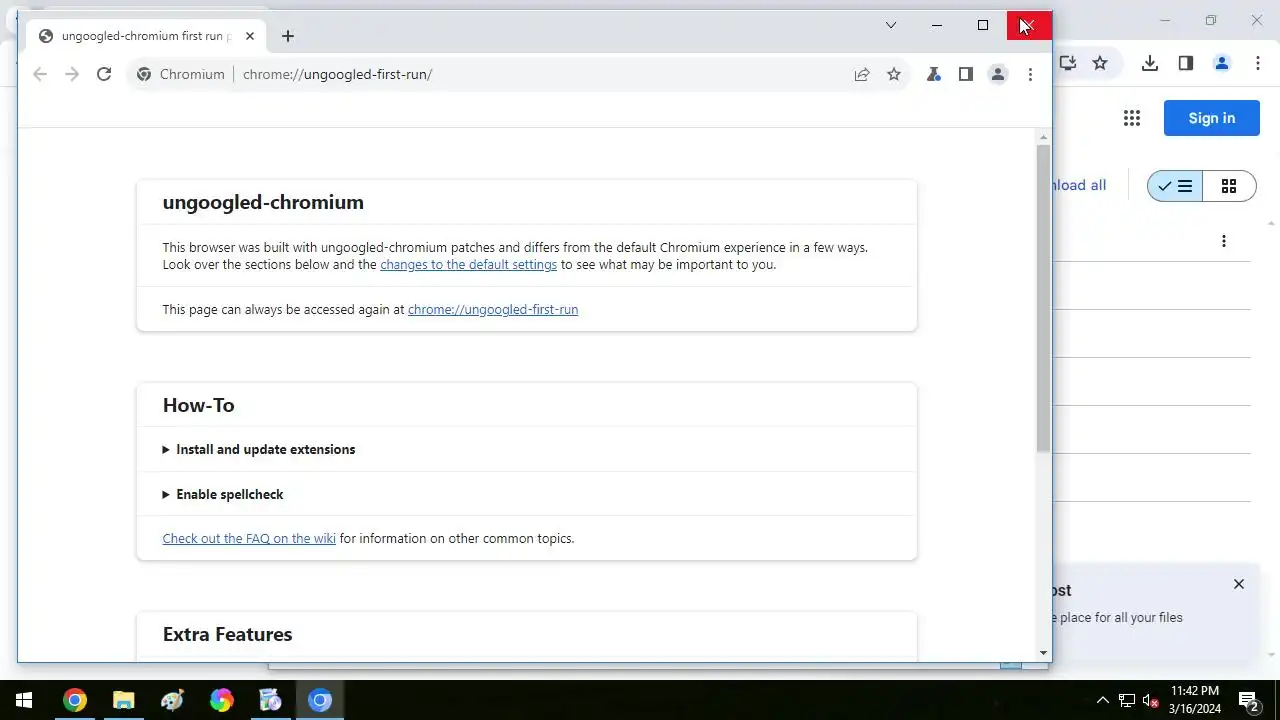Open Google apps grid in background window
Screen dimensions: 1280x720
(1132, 118)
